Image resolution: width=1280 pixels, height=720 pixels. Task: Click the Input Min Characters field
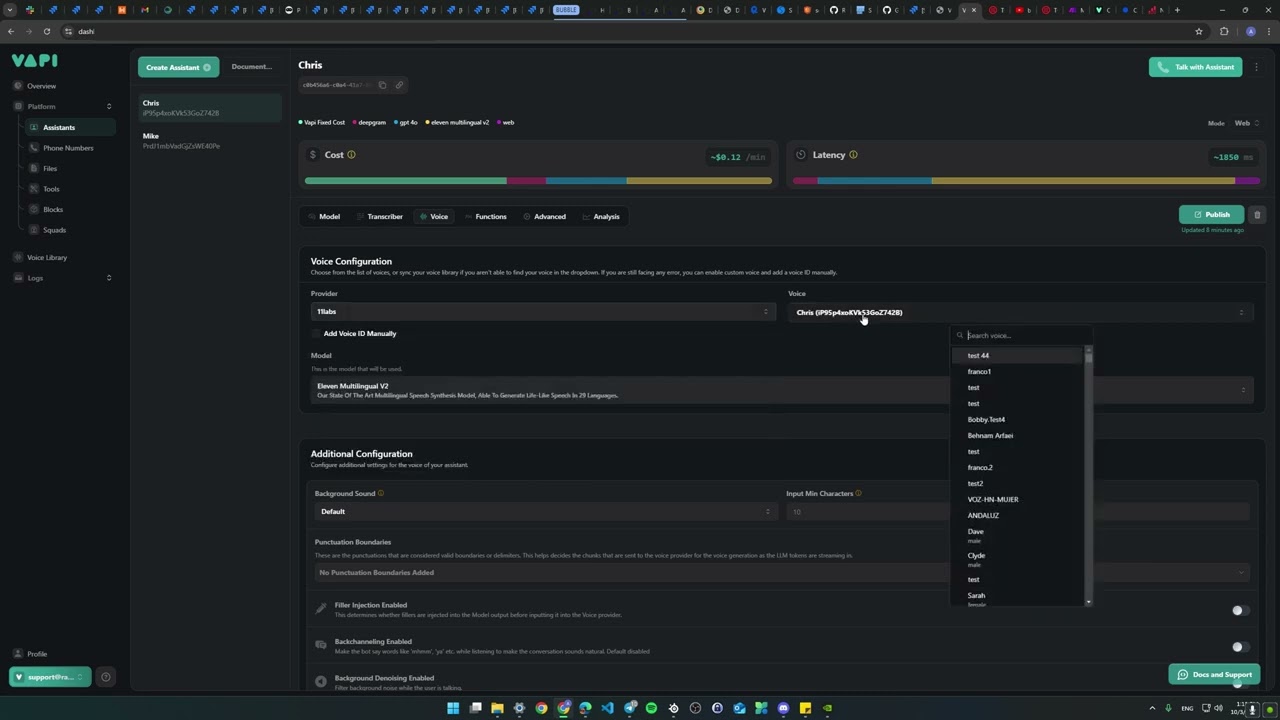[x=1018, y=512]
